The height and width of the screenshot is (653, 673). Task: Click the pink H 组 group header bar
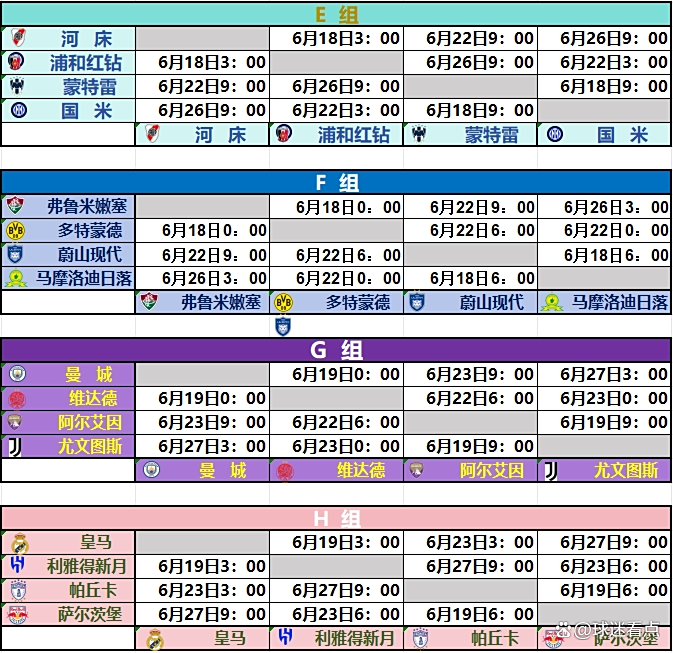click(336, 519)
